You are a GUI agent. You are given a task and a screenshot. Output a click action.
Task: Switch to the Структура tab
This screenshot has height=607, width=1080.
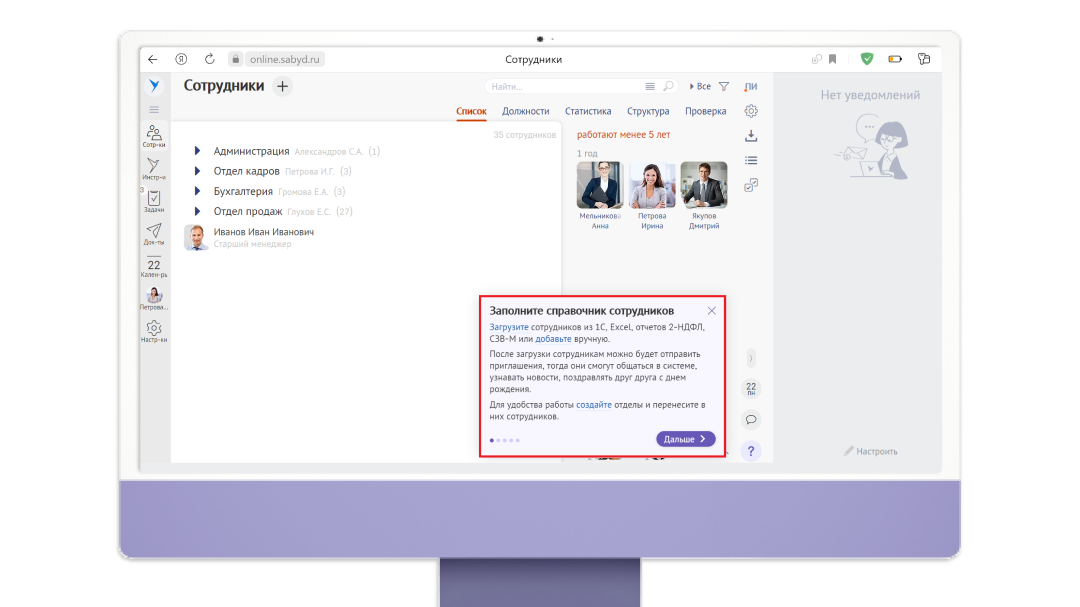click(648, 111)
